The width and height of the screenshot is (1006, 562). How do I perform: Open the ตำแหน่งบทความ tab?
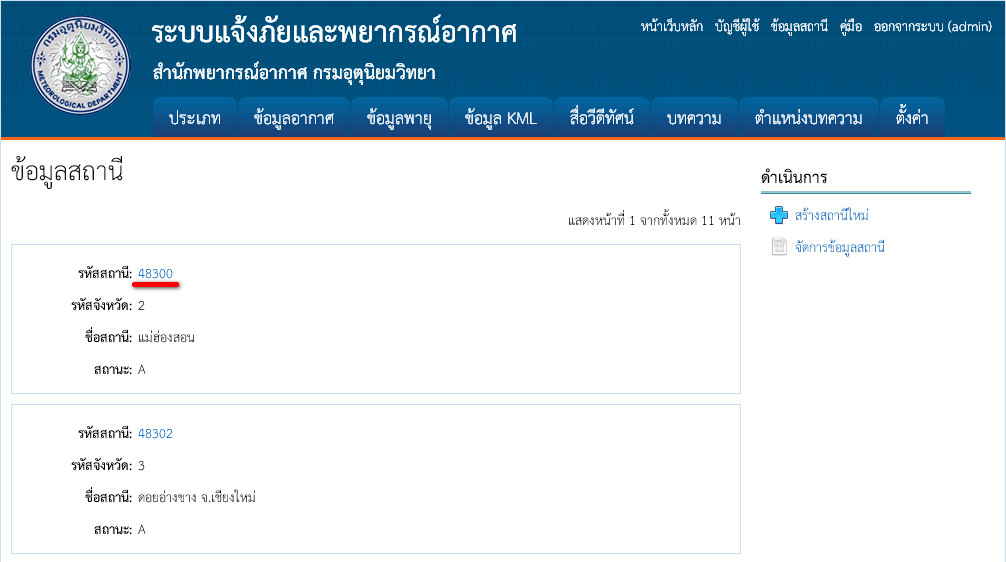tap(808, 118)
